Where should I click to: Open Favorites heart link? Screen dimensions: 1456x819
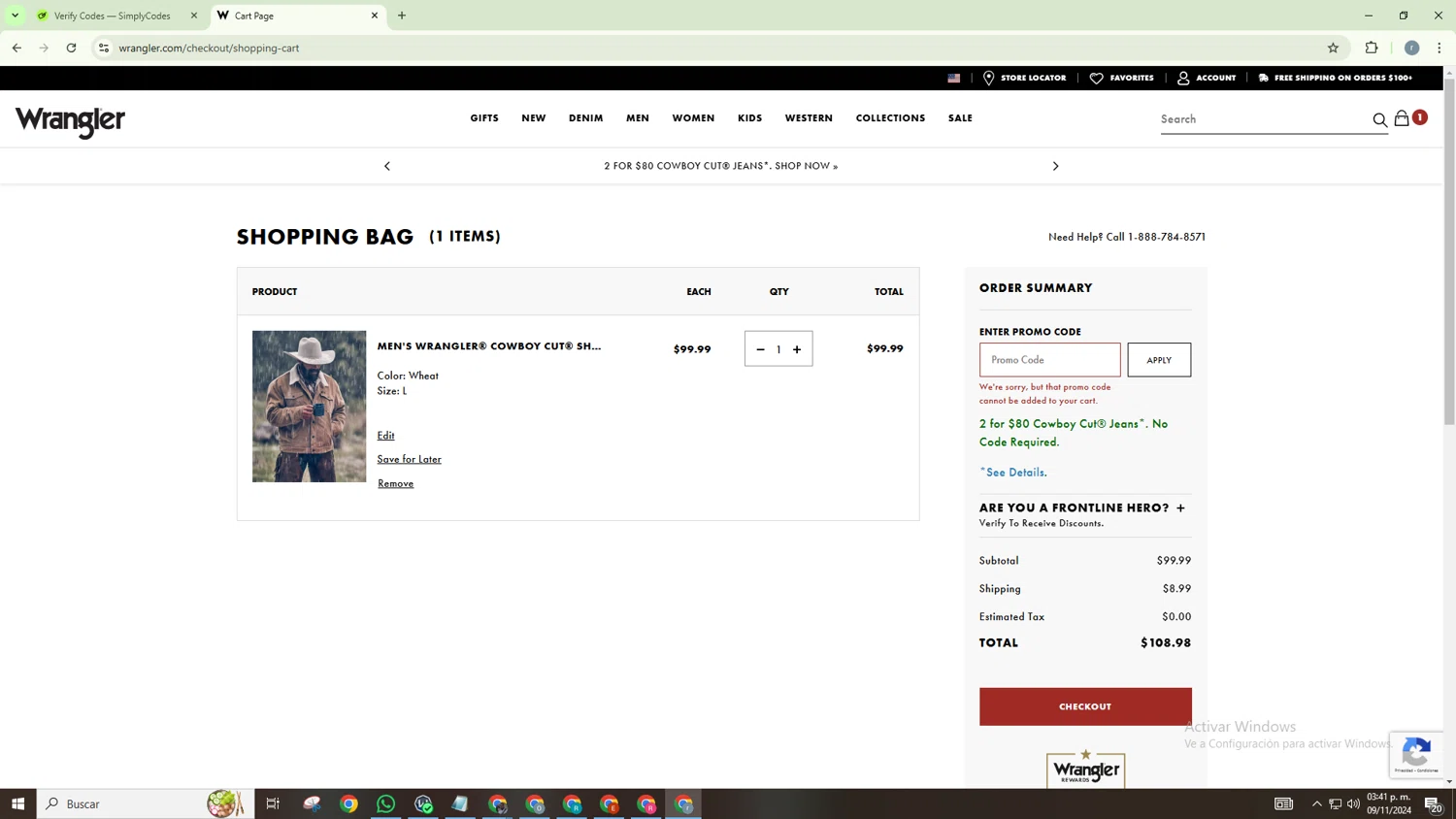[x=1122, y=78]
